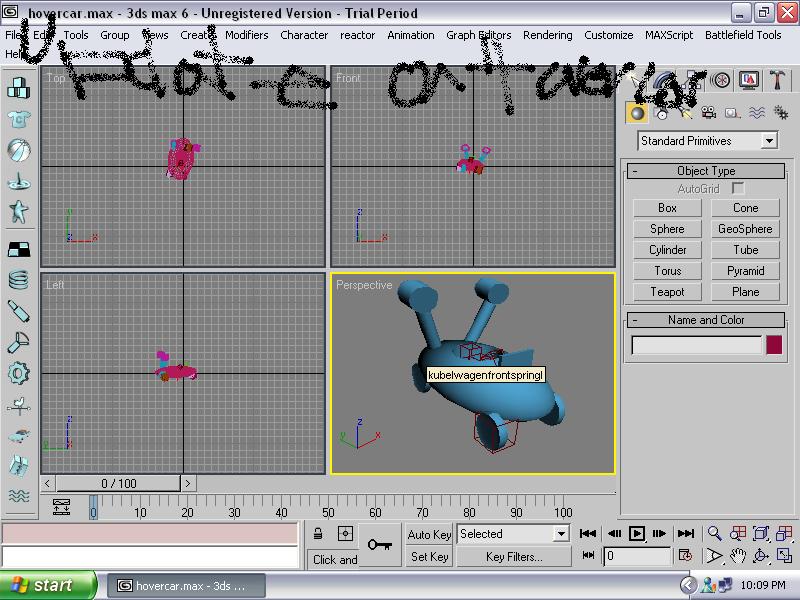Viewport: 800px width, 600px height.
Task: Select the Systems gears category icon
Action: 781,112
